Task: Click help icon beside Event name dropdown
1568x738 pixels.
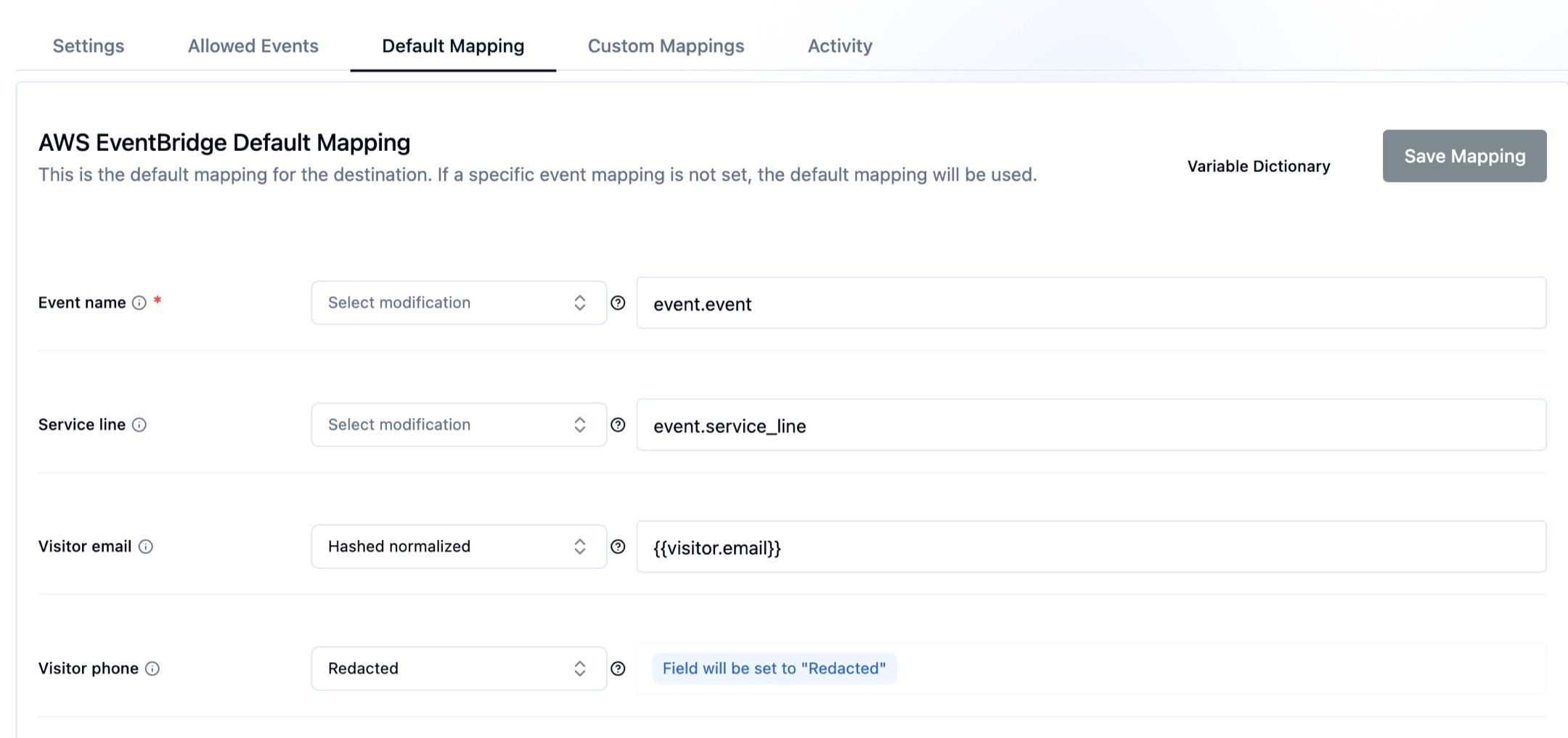Action: (x=618, y=303)
